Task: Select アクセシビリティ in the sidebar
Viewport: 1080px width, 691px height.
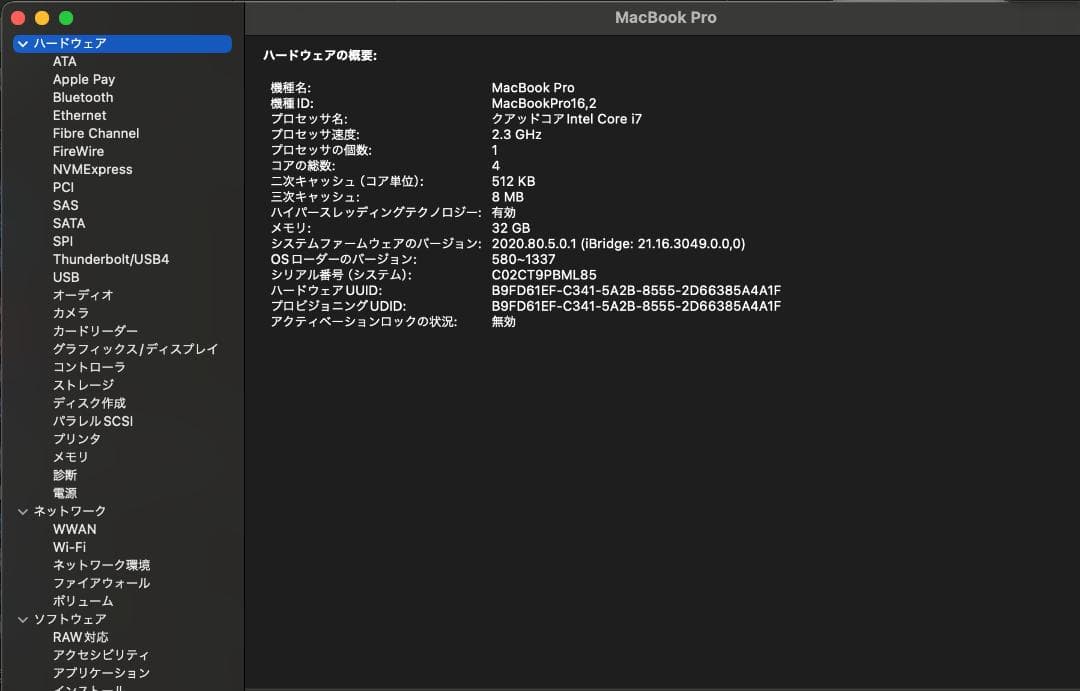Action: pyautogui.click(x=101, y=655)
